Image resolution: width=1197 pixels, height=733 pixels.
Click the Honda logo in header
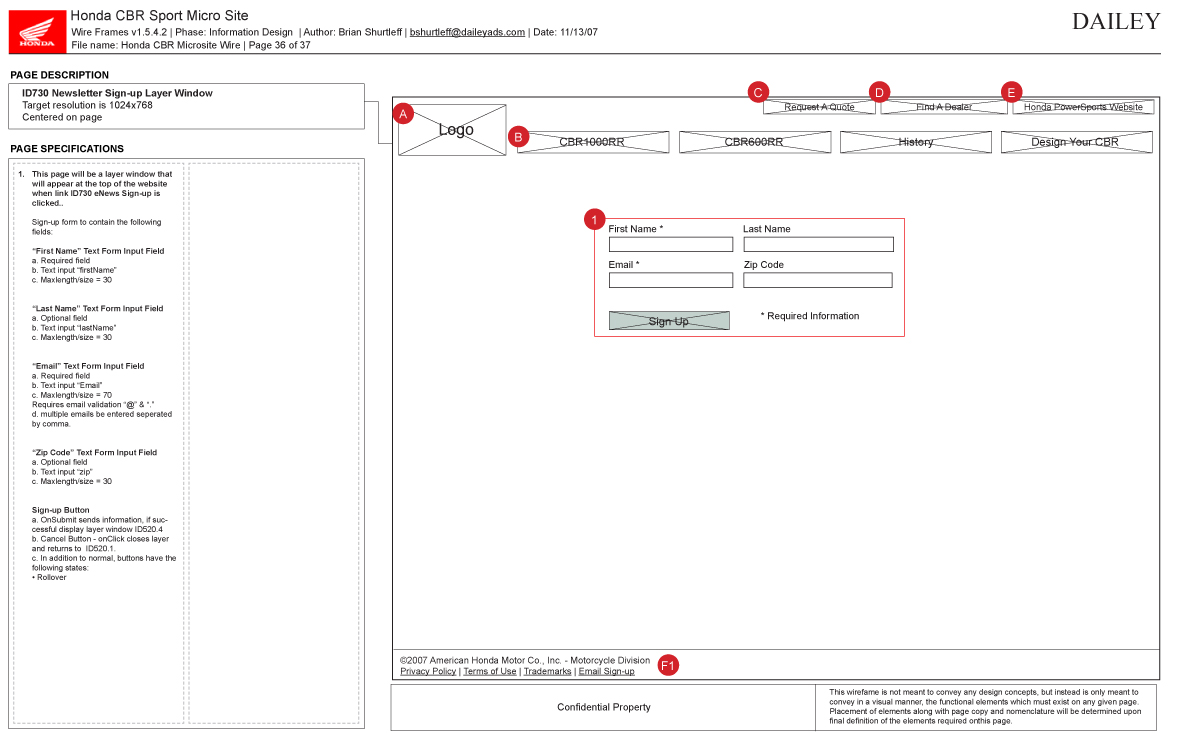click(37, 30)
